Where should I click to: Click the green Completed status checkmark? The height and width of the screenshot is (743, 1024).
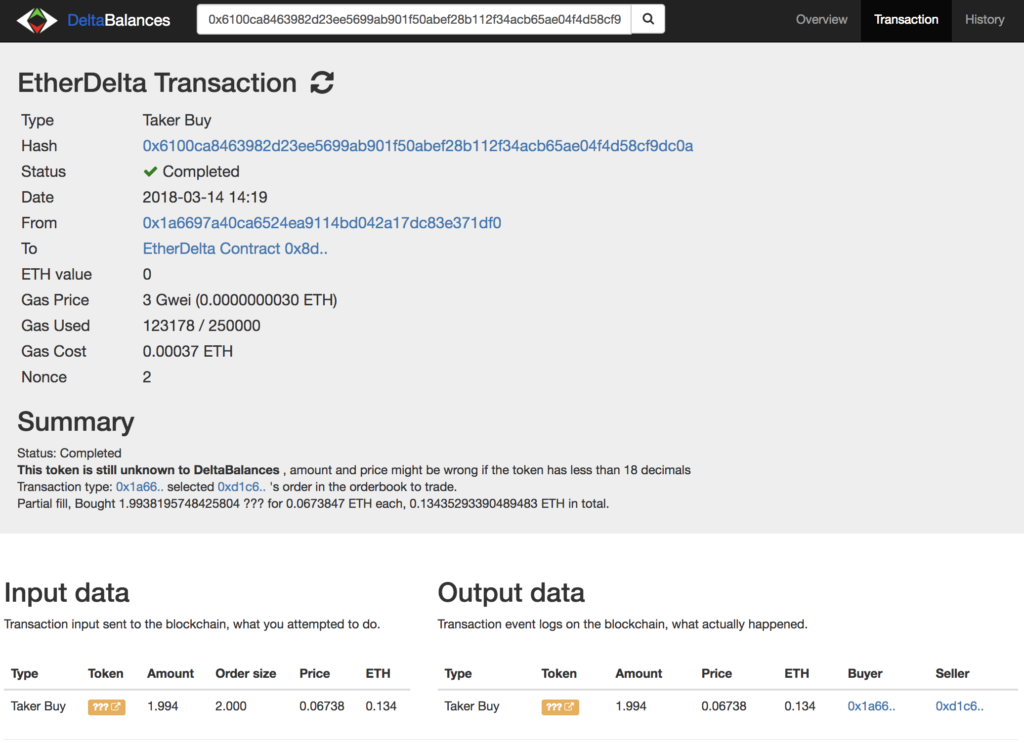tap(150, 172)
